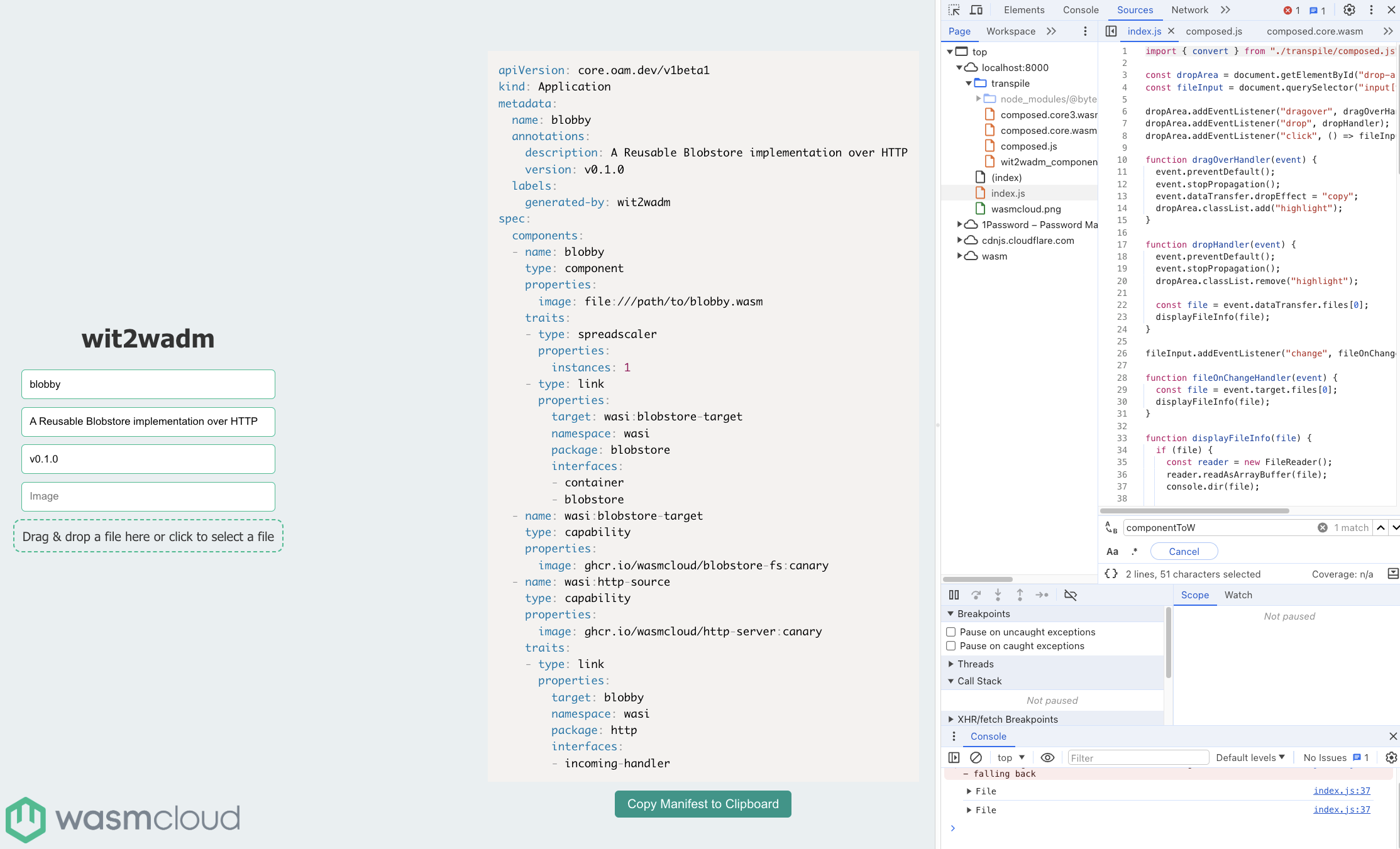This screenshot has height=849, width=1400.
Task: Open DevTools settings gear
Action: (1349, 10)
